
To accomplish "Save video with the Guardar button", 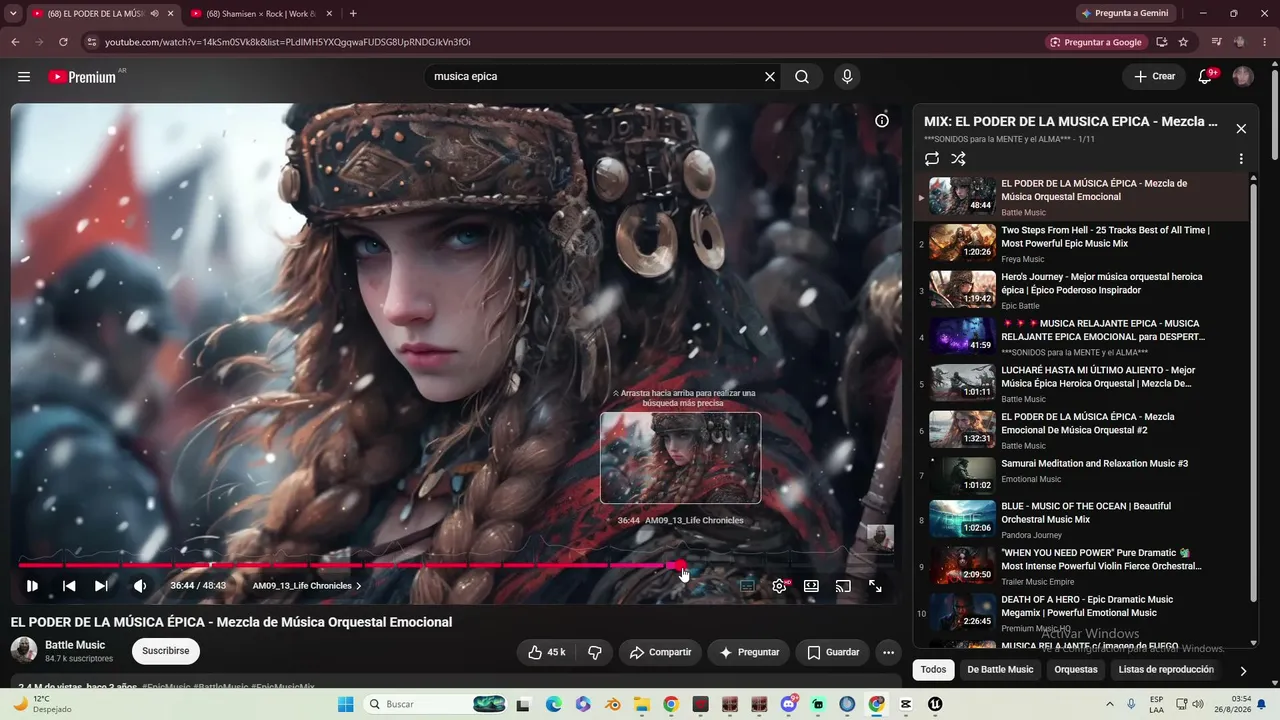I will [833, 652].
